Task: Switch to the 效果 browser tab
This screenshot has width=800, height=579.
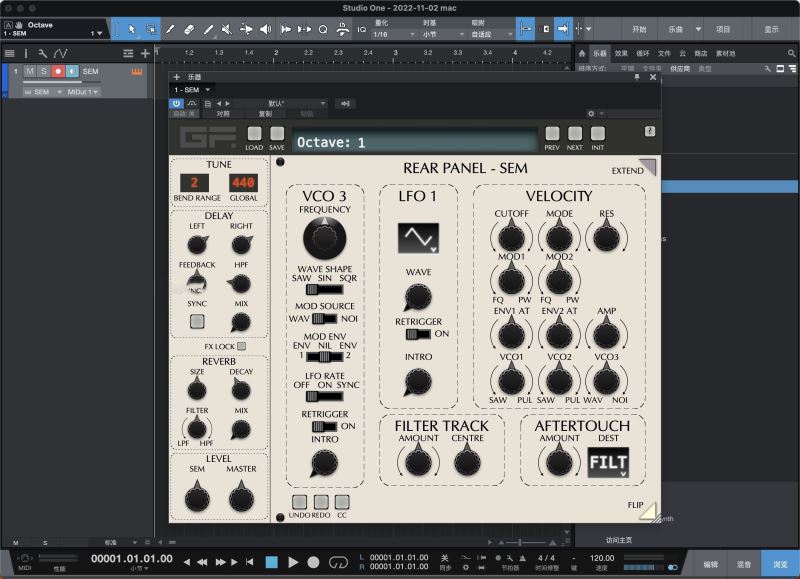Action: tap(621, 53)
